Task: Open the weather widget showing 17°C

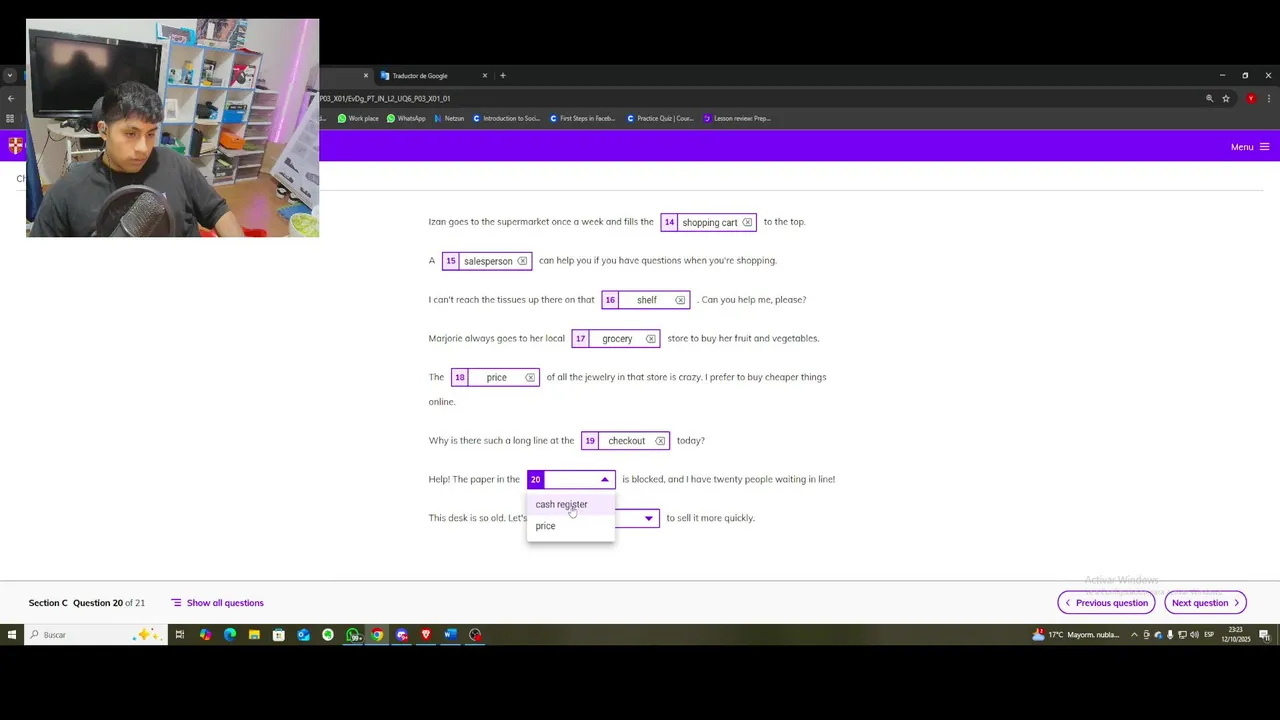Action: coord(1076,635)
